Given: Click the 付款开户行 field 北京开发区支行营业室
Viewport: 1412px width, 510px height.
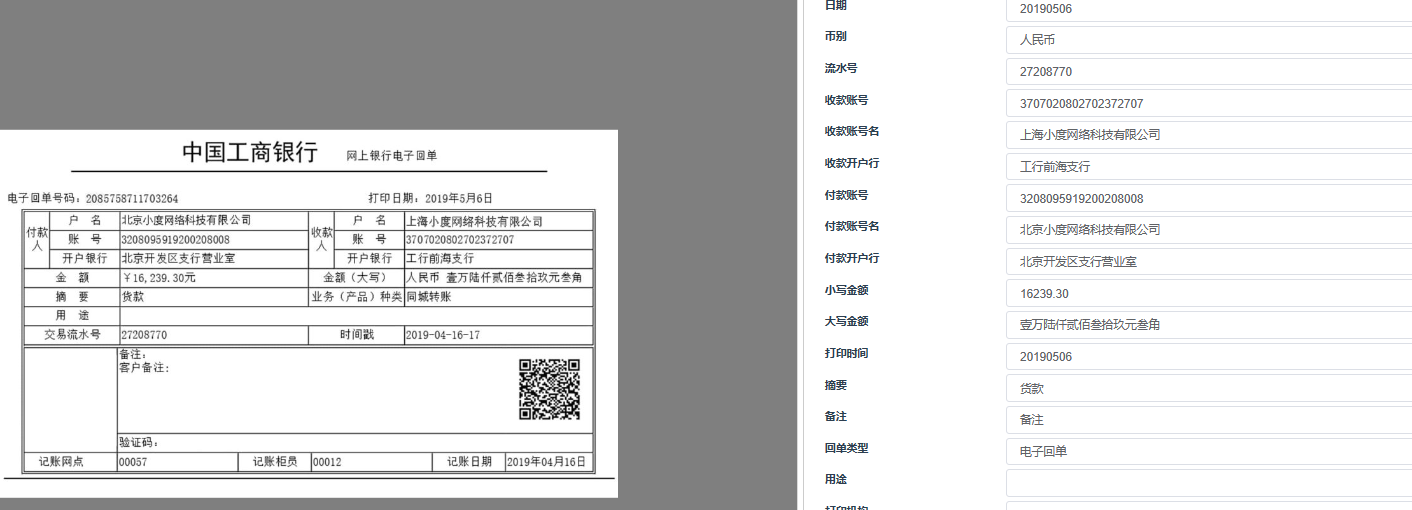Looking at the screenshot, I should click(x=1209, y=262).
